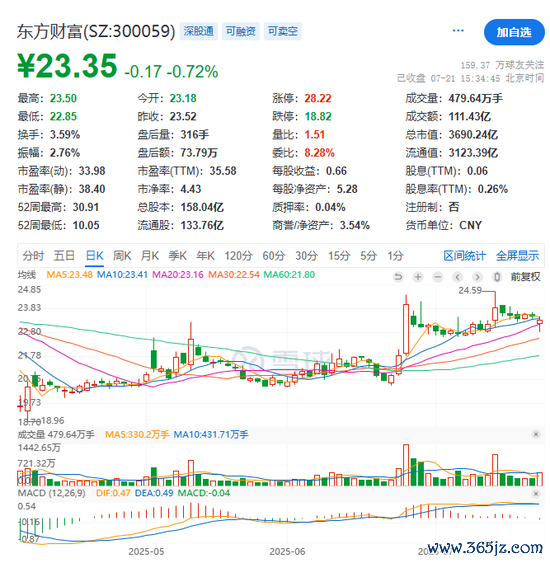Click the MA5:23.48 legend label
This screenshot has width=550, height=563.
pyautogui.click(x=70, y=275)
